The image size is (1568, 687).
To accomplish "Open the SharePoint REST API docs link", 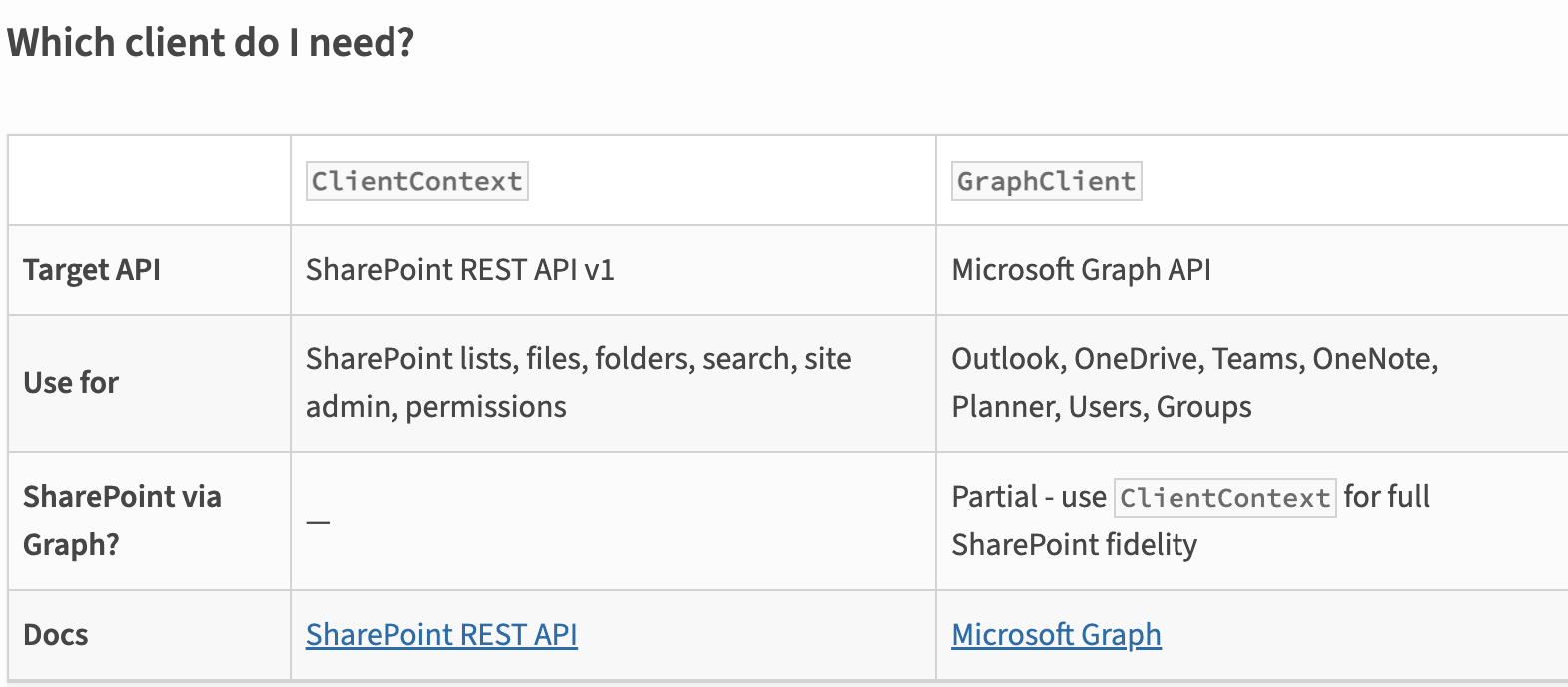I will tap(441, 635).
